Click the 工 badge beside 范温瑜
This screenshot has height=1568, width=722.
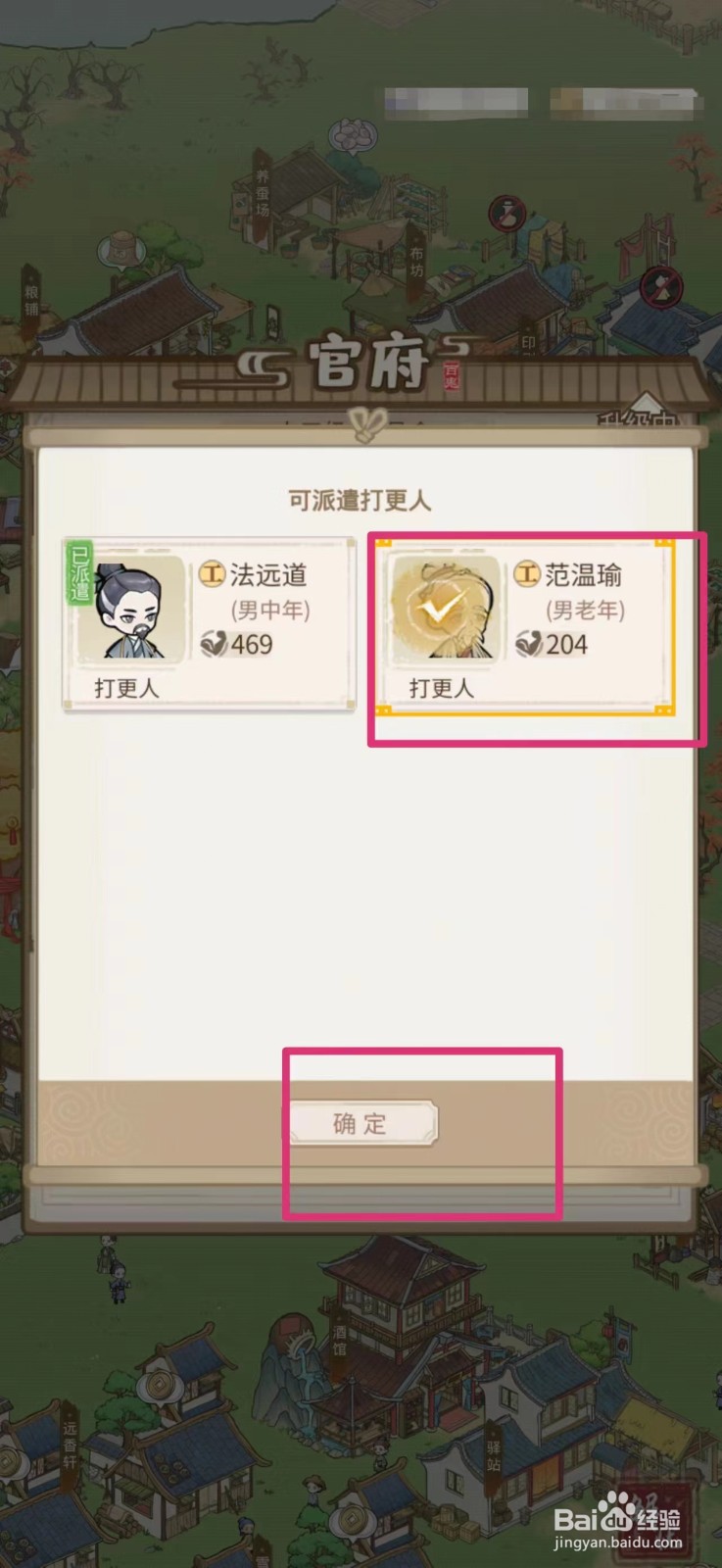pos(527,574)
